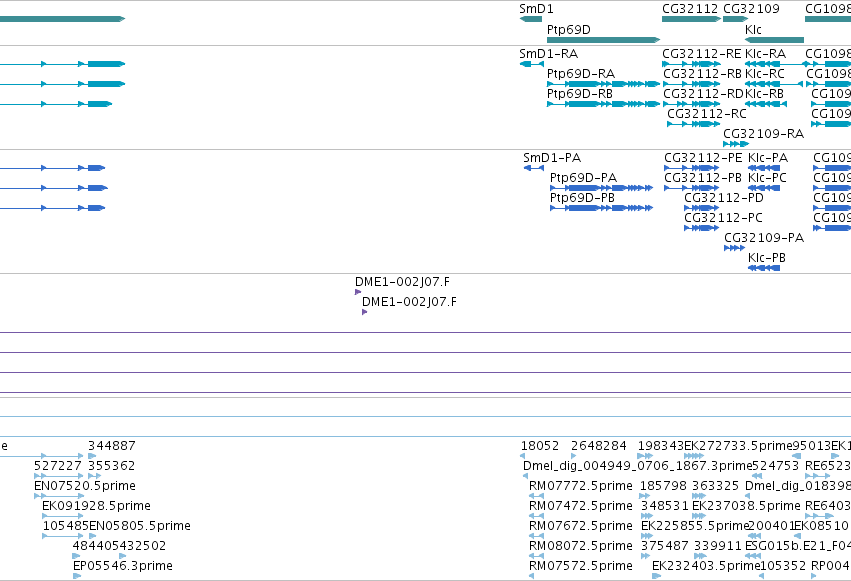The height and width of the screenshot is (581, 851).
Task: Select the SmD1-PA protein feature
Action: pyautogui.click(x=534, y=168)
